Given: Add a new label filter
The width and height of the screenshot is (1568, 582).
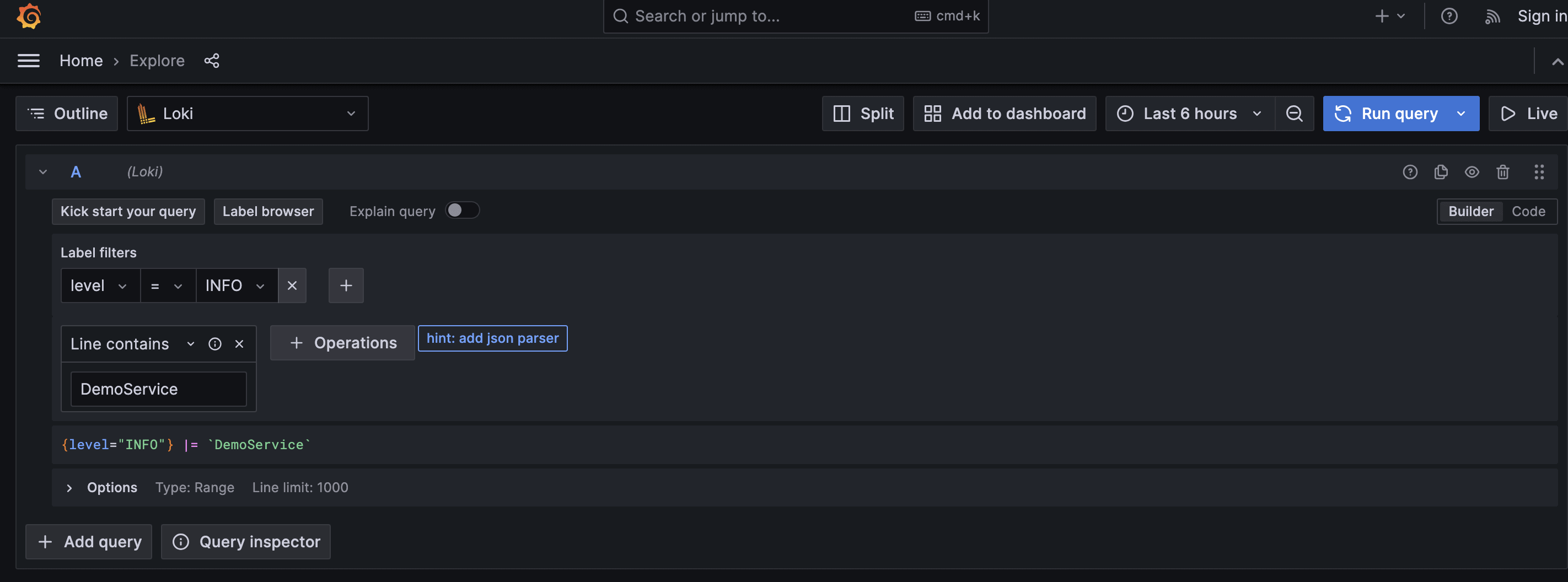Looking at the screenshot, I should click(346, 285).
